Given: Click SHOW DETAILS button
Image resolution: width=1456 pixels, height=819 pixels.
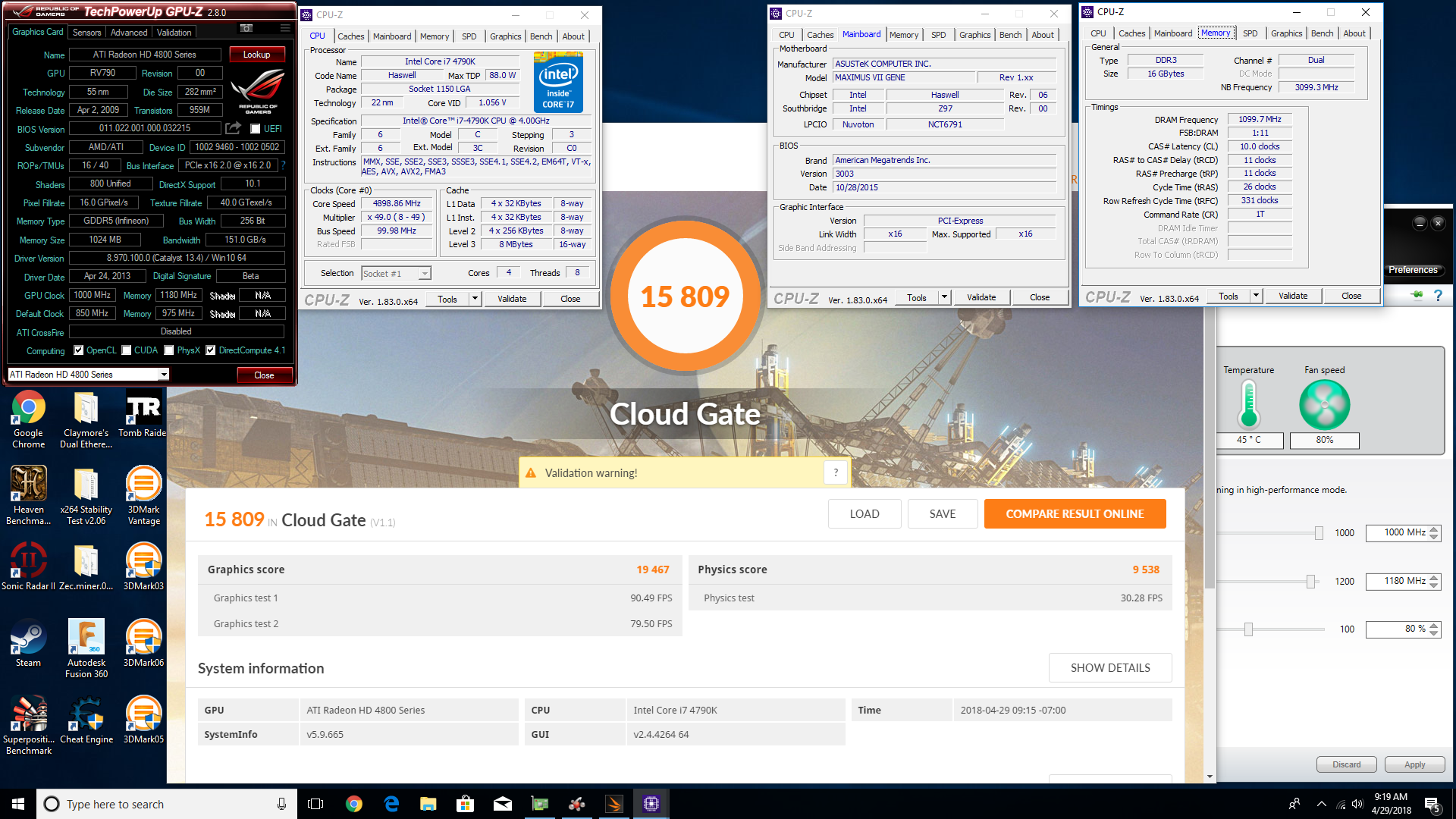Looking at the screenshot, I should click(x=1110, y=667).
